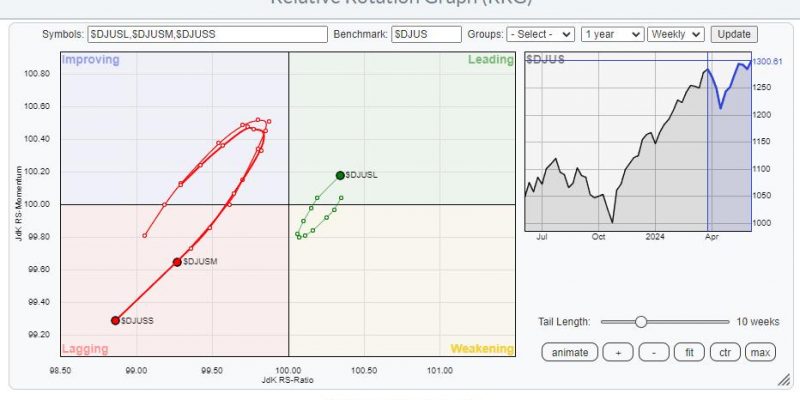Image resolution: width=800 pixels, height=400 pixels.
Task: Open the 1 year period dropdown
Action: pyautogui.click(x=612, y=35)
